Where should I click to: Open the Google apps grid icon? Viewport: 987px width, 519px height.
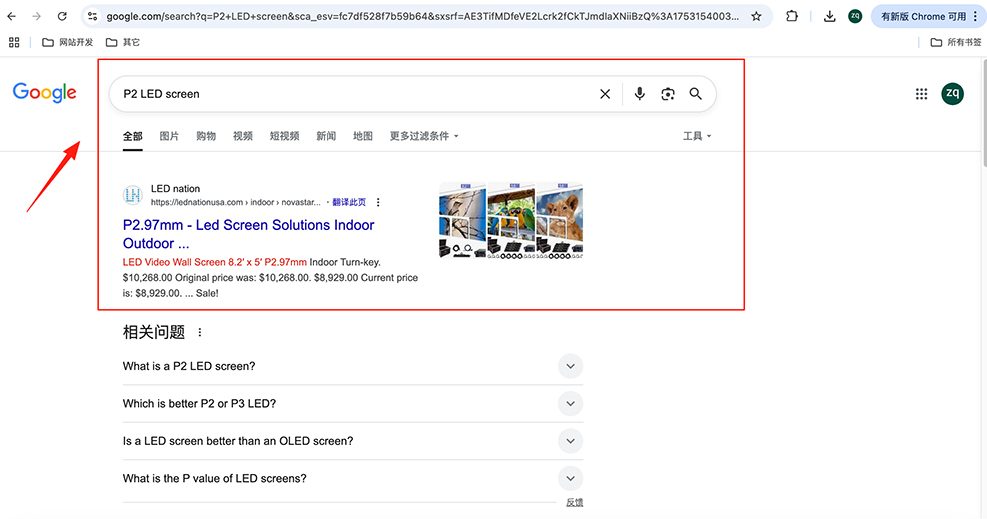pos(922,94)
